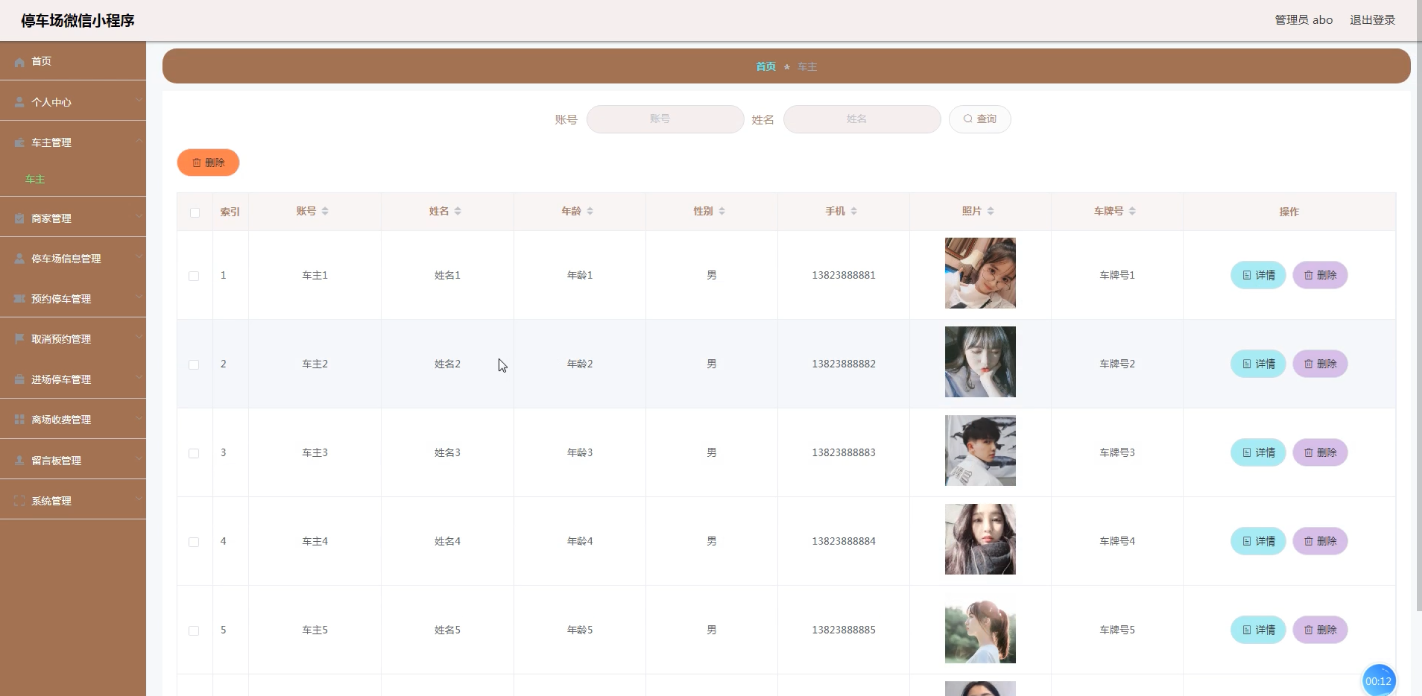Click the home icon beside 首页
Viewport: 1422px width, 696px height.
pos(18,61)
